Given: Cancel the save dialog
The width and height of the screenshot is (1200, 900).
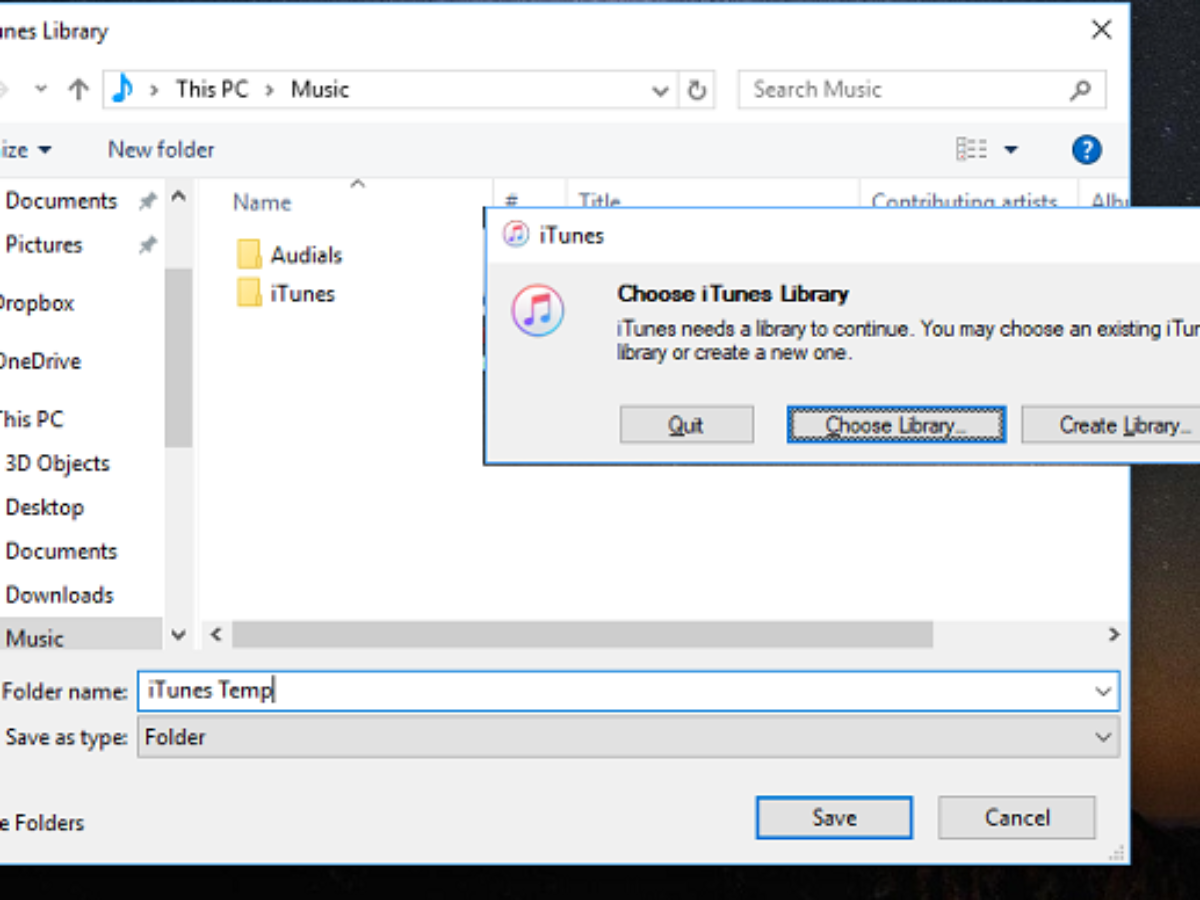Looking at the screenshot, I should click(1017, 817).
